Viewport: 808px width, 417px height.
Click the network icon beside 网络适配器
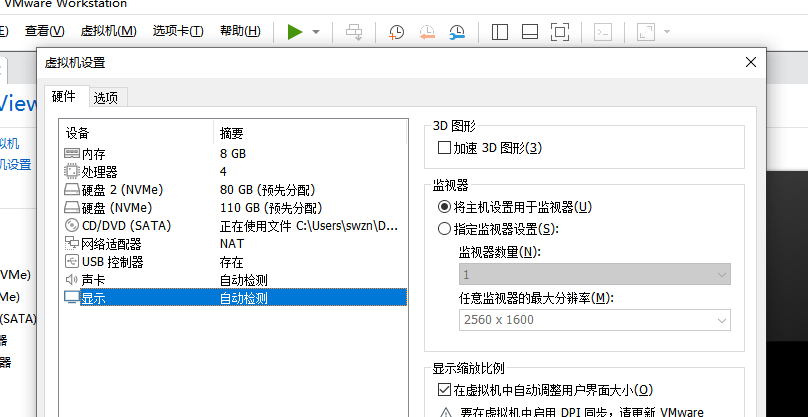tap(72, 243)
